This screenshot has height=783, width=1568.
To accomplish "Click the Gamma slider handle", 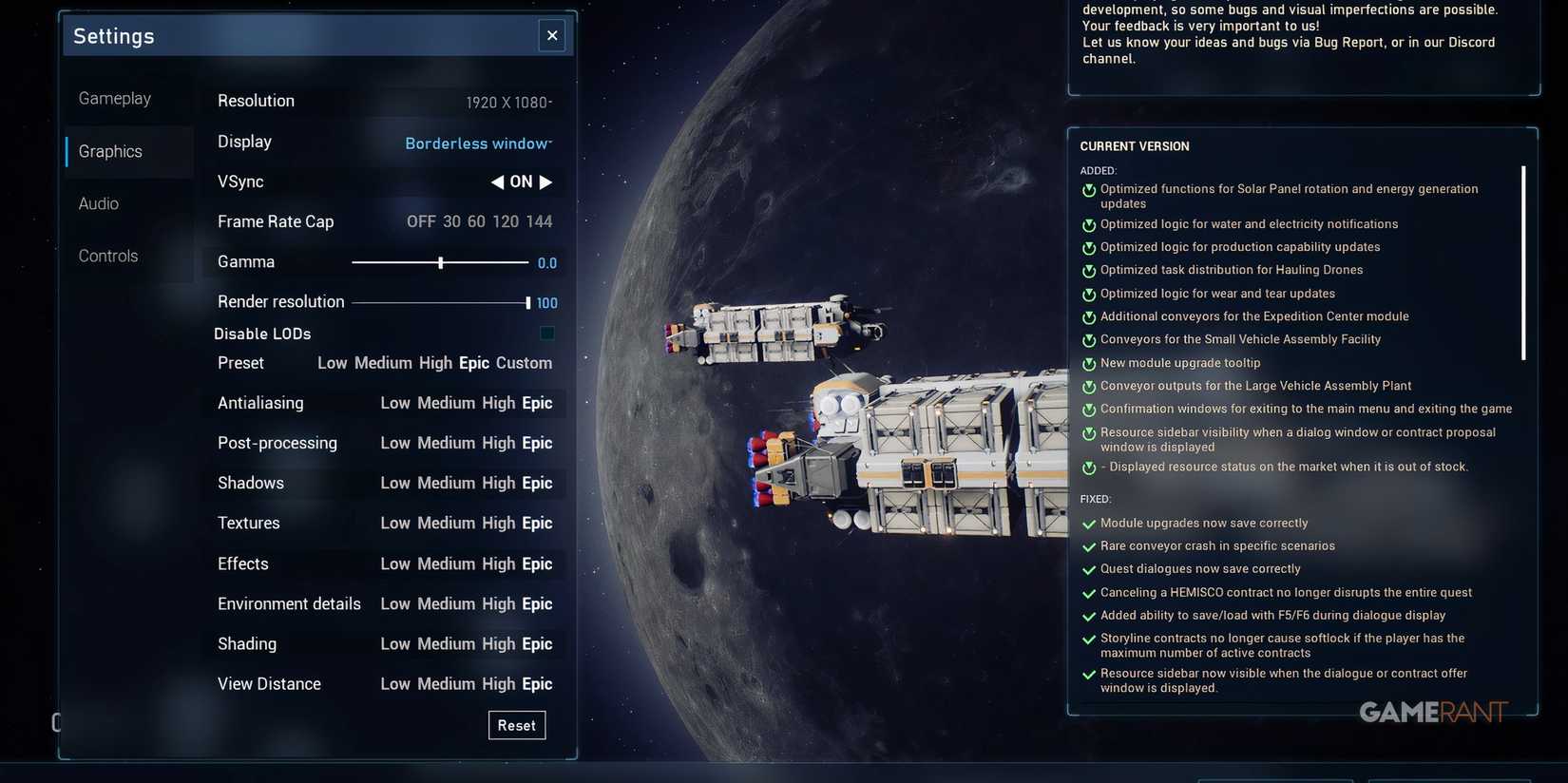I will 440,262.
